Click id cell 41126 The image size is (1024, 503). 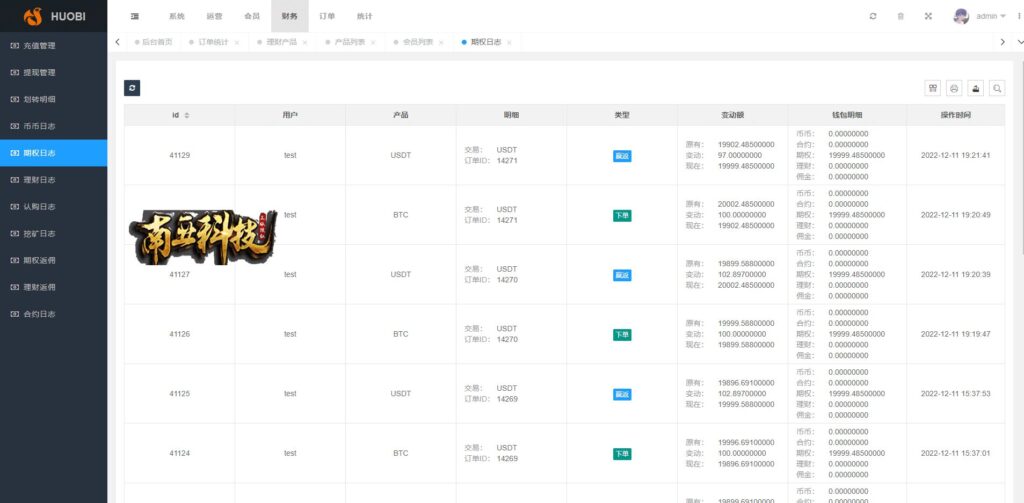180,334
